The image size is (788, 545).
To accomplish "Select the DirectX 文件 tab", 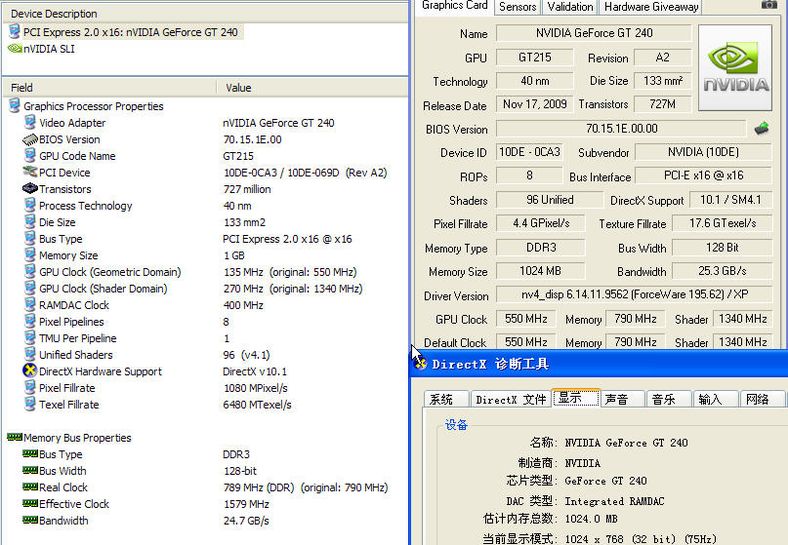I will [x=511, y=399].
